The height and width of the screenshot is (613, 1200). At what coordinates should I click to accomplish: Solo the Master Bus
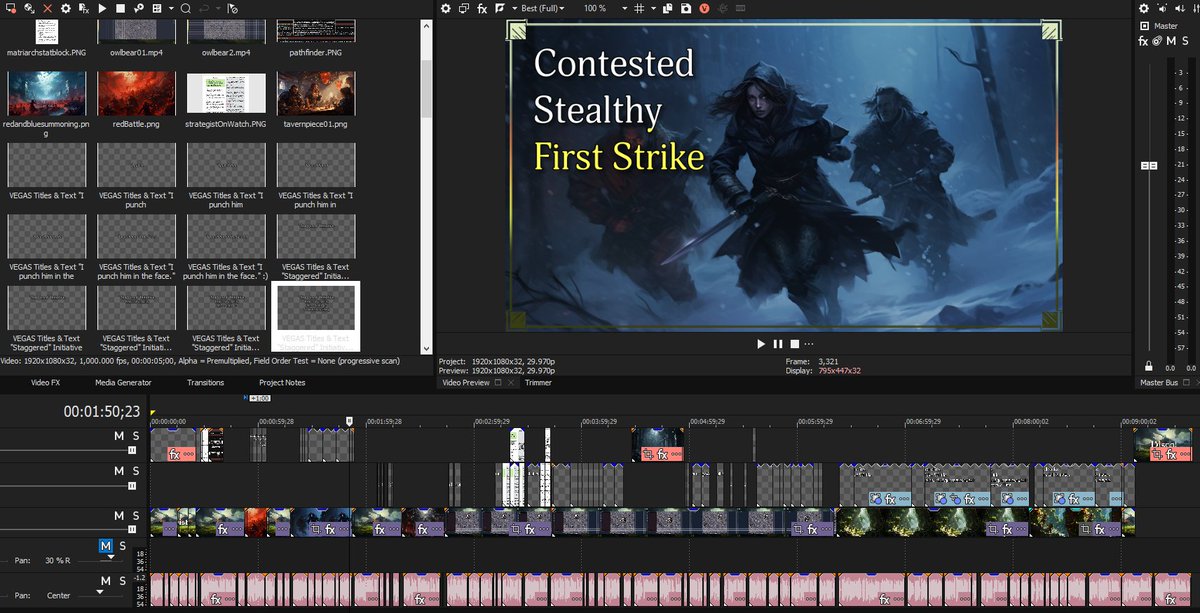(1185, 41)
